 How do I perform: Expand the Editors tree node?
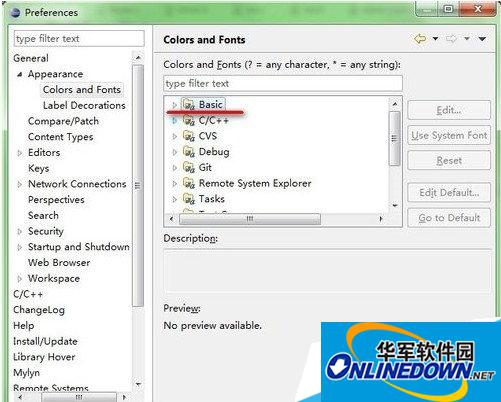(x=20, y=153)
